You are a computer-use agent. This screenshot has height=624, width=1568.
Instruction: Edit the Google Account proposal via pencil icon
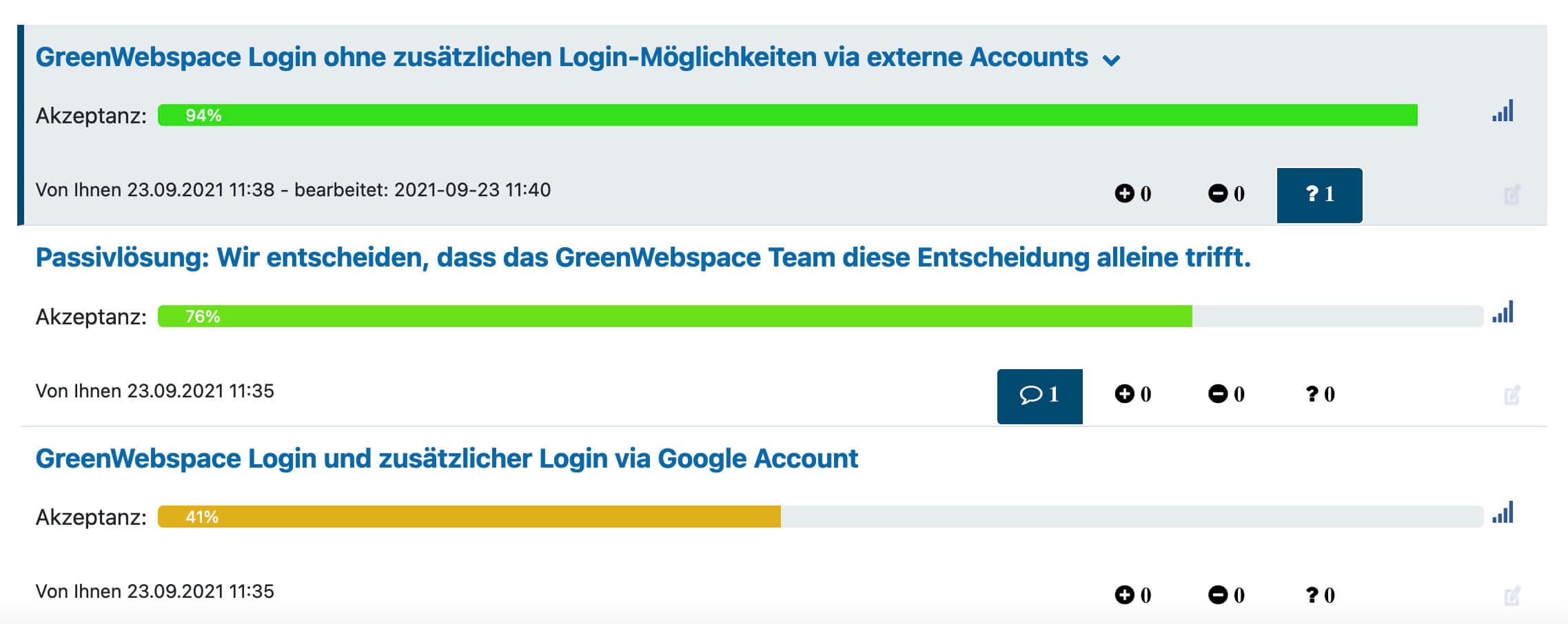[x=1511, y=596]
